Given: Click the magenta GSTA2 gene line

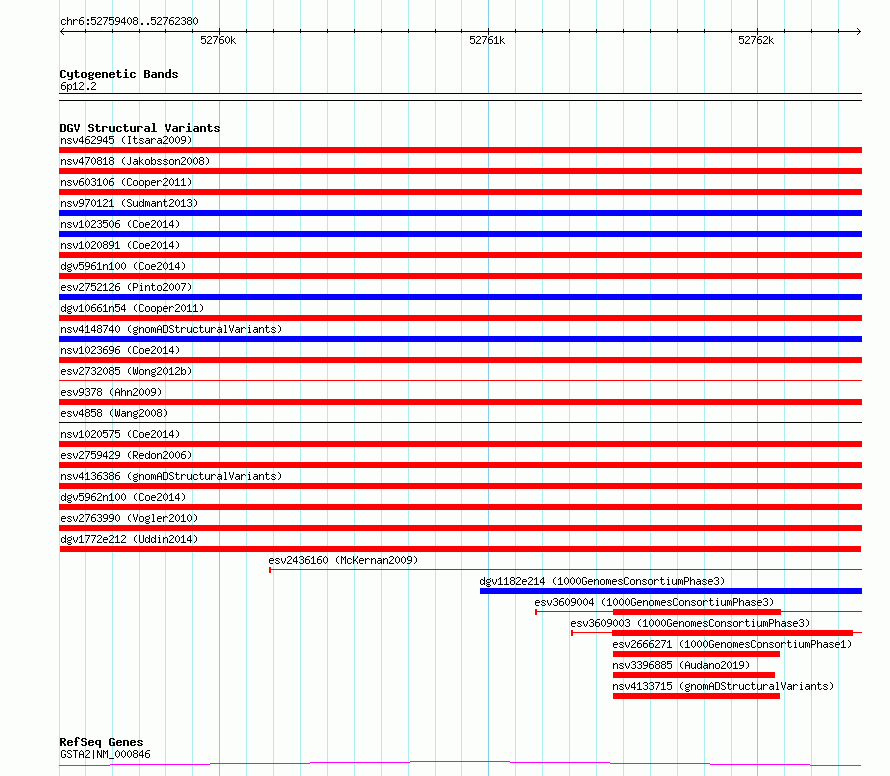Looking at the screenshot, I should point(460,764).
